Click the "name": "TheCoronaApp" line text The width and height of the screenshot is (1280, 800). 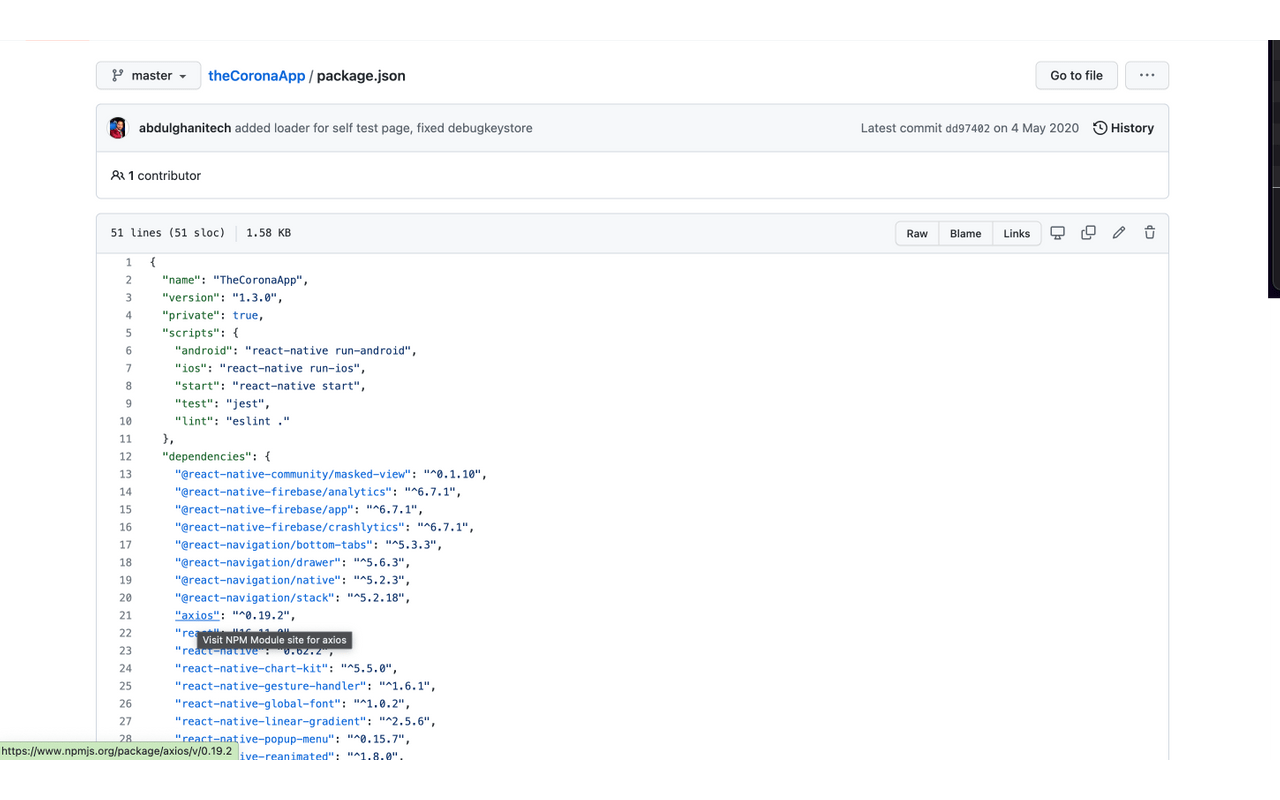click(x=236, y=280)
